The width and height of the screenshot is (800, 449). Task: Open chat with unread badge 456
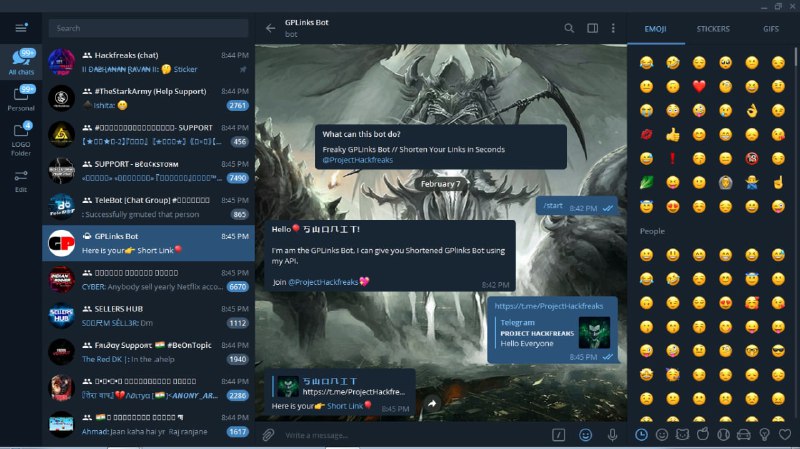148,134
